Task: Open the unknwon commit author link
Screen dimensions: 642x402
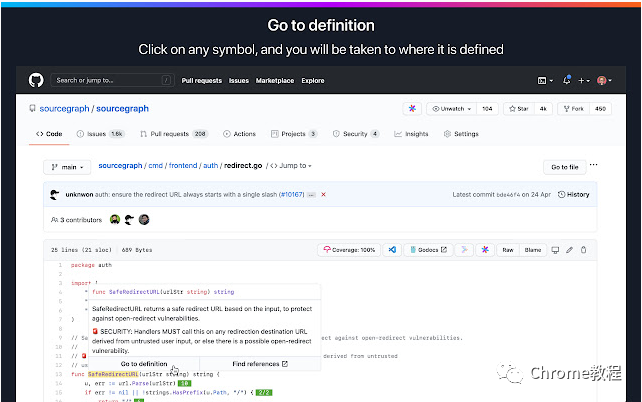Action: [79, 194]
